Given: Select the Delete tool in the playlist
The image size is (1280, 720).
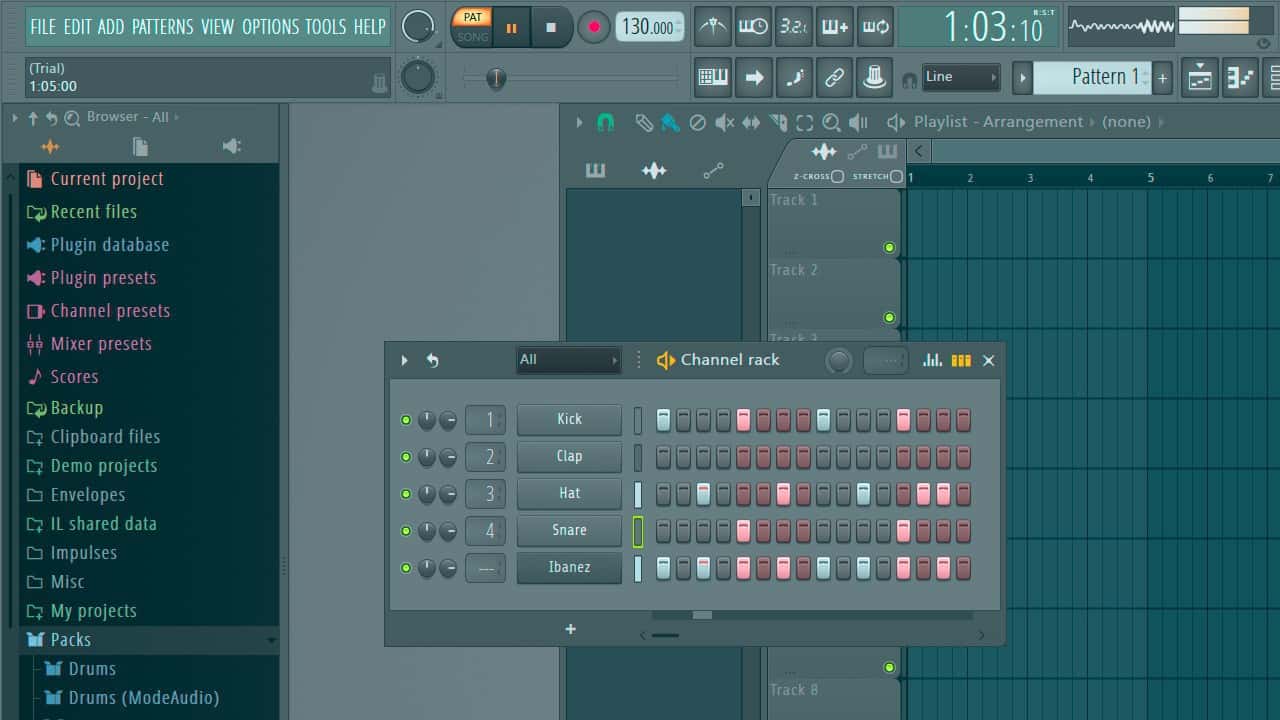Looking at the screenshot, I should point(697,121).
